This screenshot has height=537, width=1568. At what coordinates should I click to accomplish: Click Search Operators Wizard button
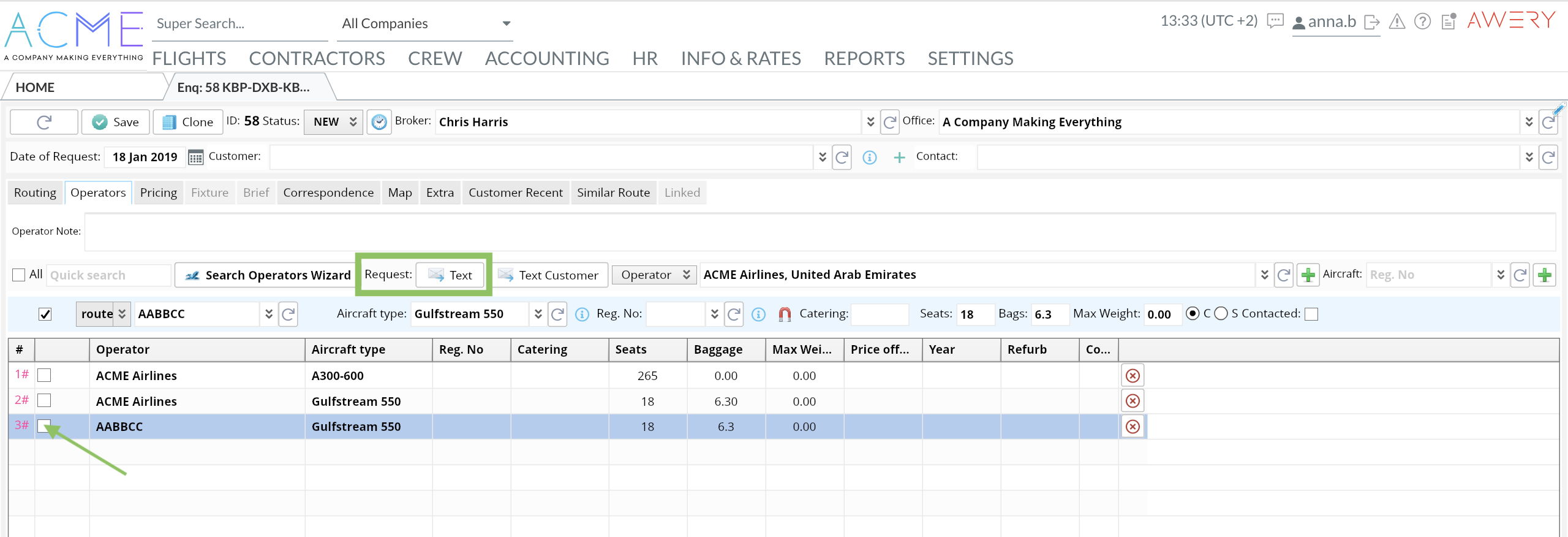[266, 275]
